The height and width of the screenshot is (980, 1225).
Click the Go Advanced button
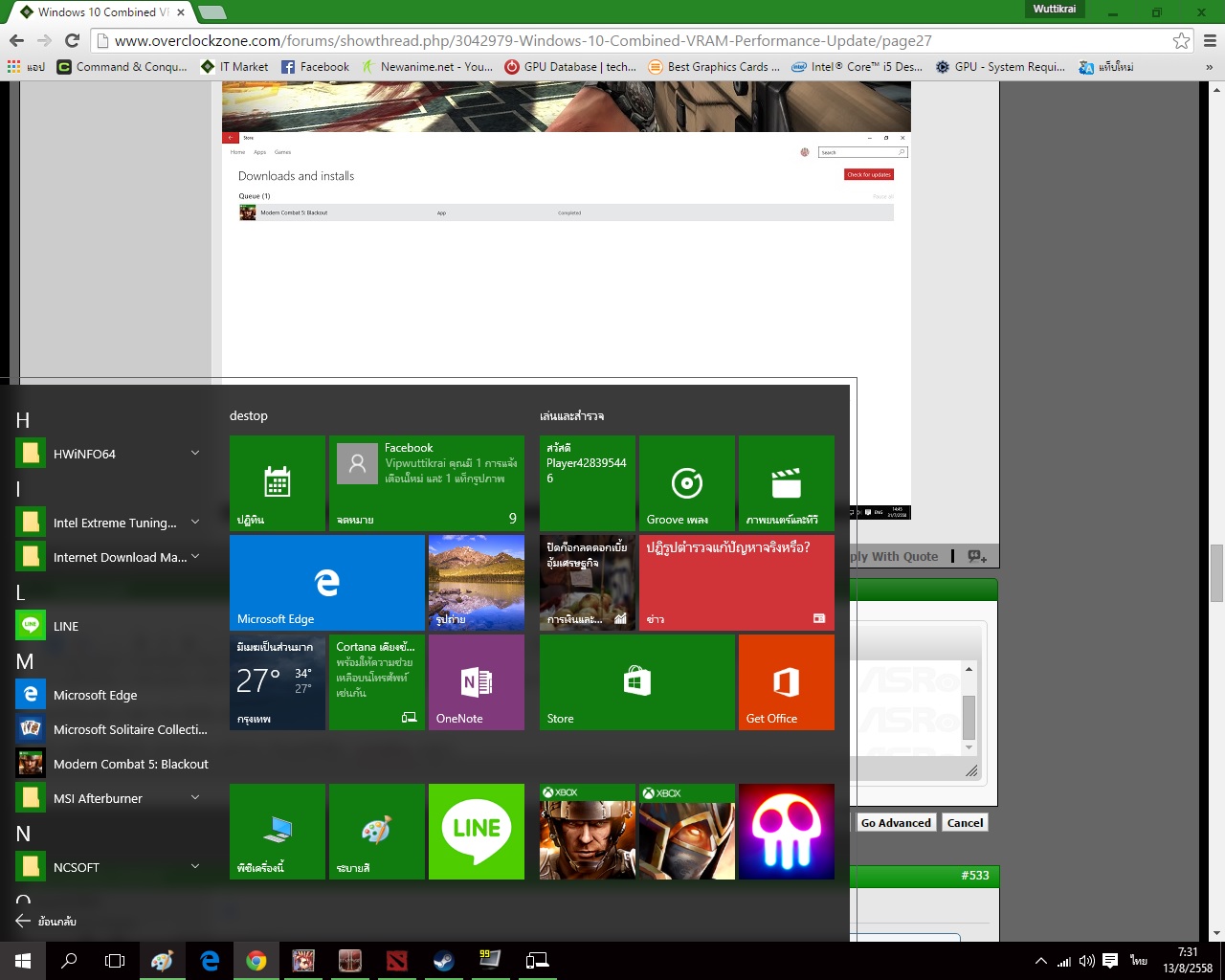coord(896,823)
